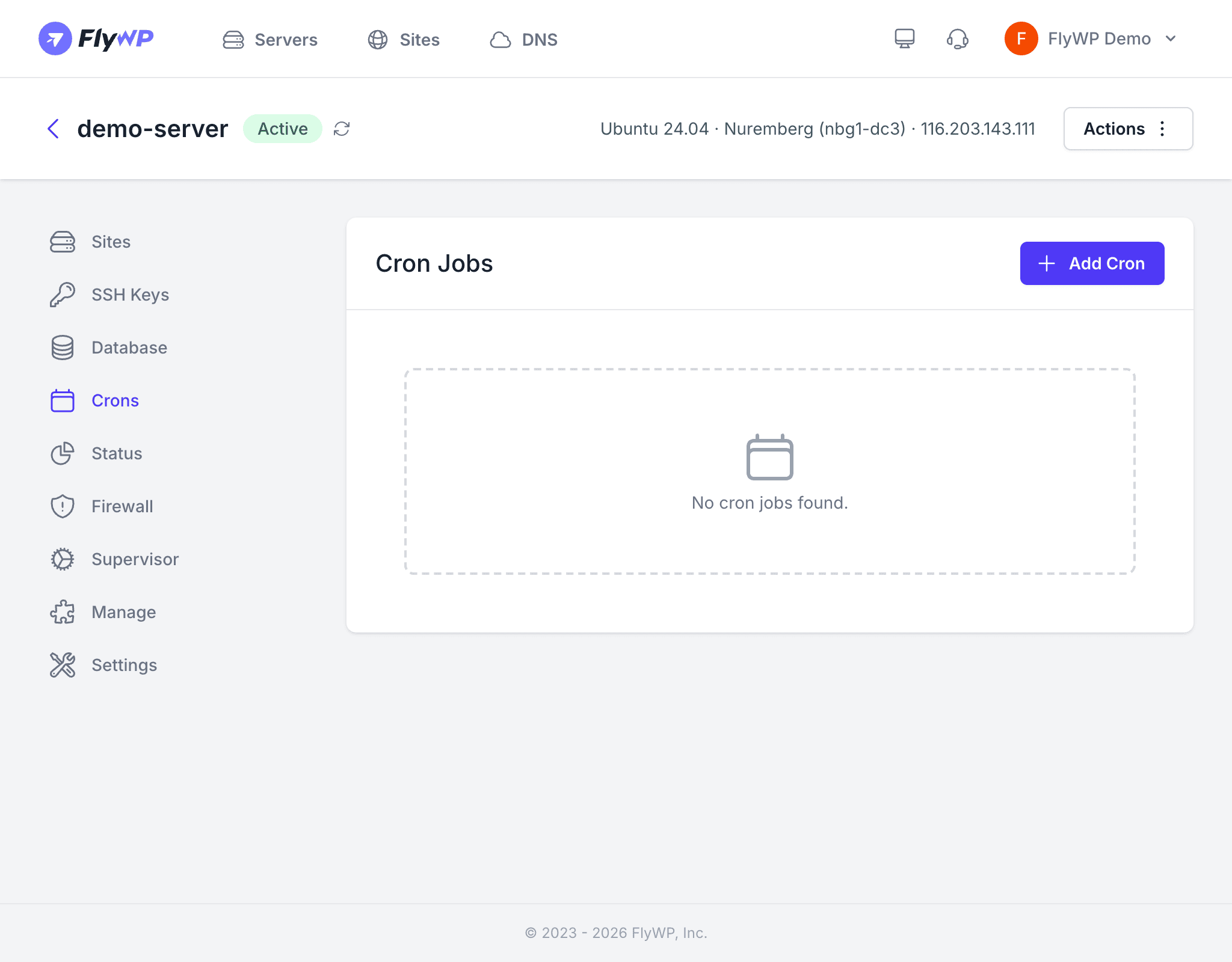Click the empty-state calendar icon
The height and width of the screenshot is (962, 1232).
[770, 457]
